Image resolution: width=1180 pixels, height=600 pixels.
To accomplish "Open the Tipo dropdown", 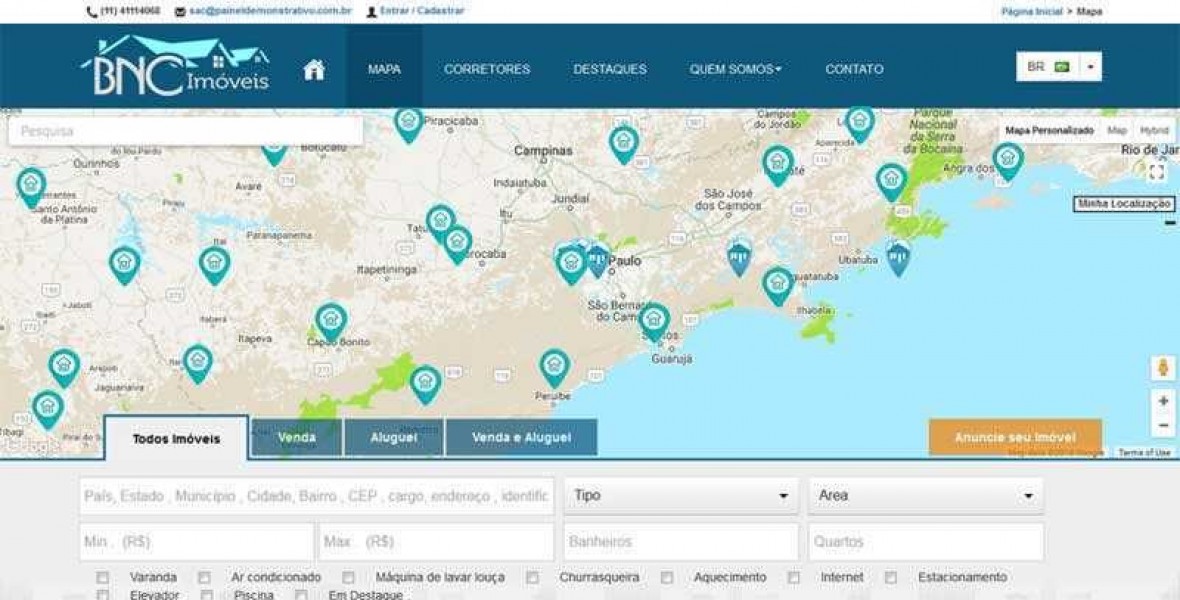I will [681, 495].
